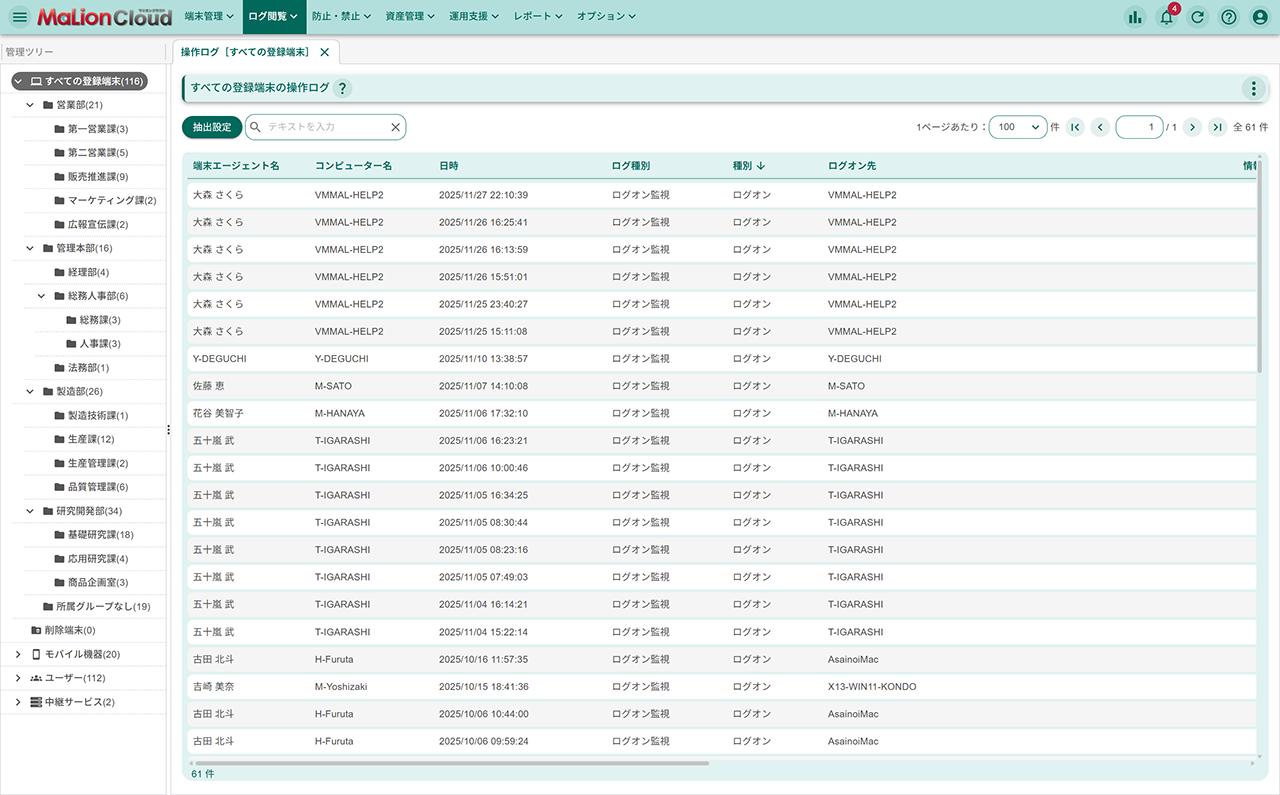Viewport: 1280px width, 795px height.
Task: Expand the モバイル機器 tree node
Action: [18, 654]
